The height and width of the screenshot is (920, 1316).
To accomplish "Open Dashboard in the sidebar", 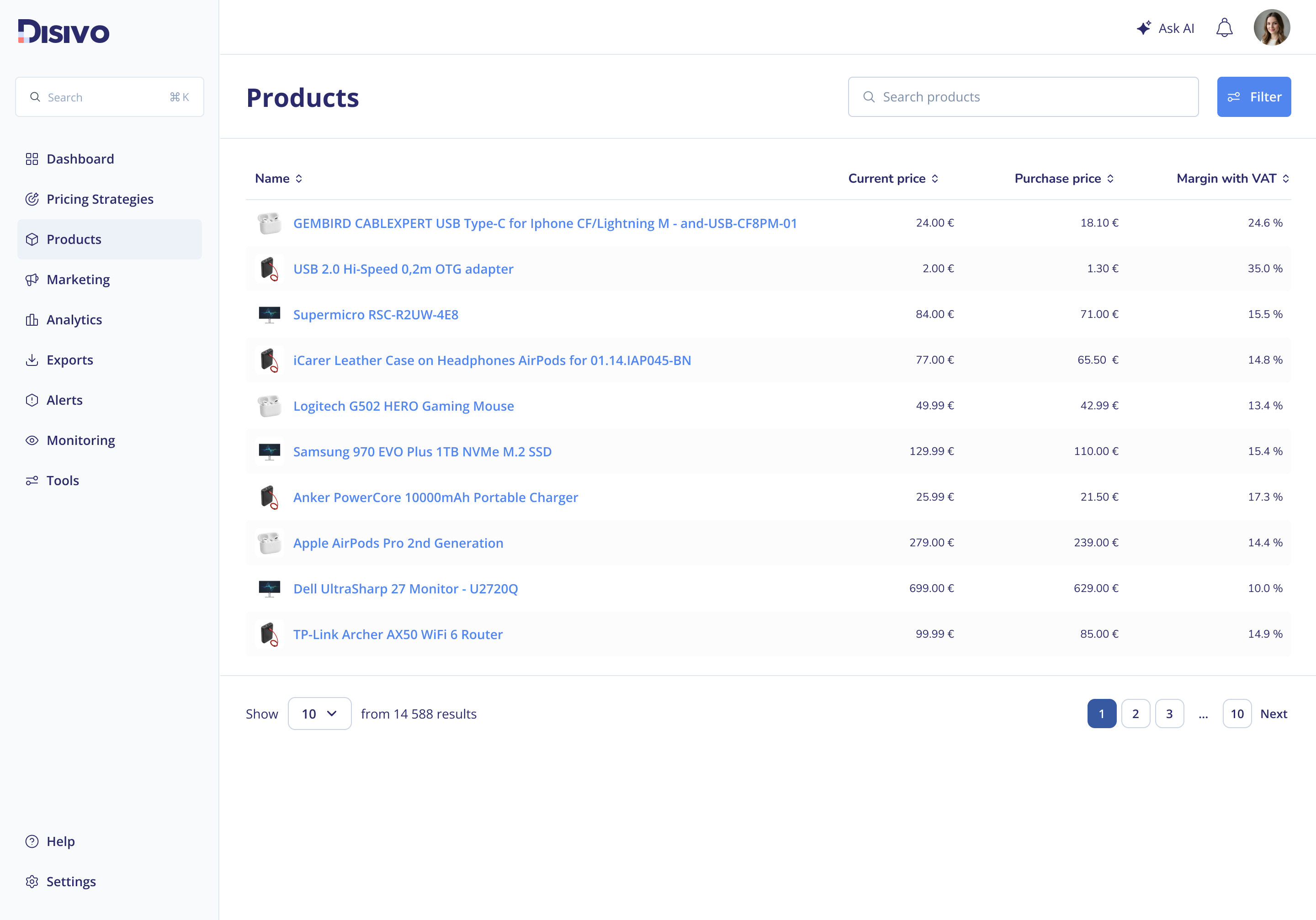I will tap(110, 159).
